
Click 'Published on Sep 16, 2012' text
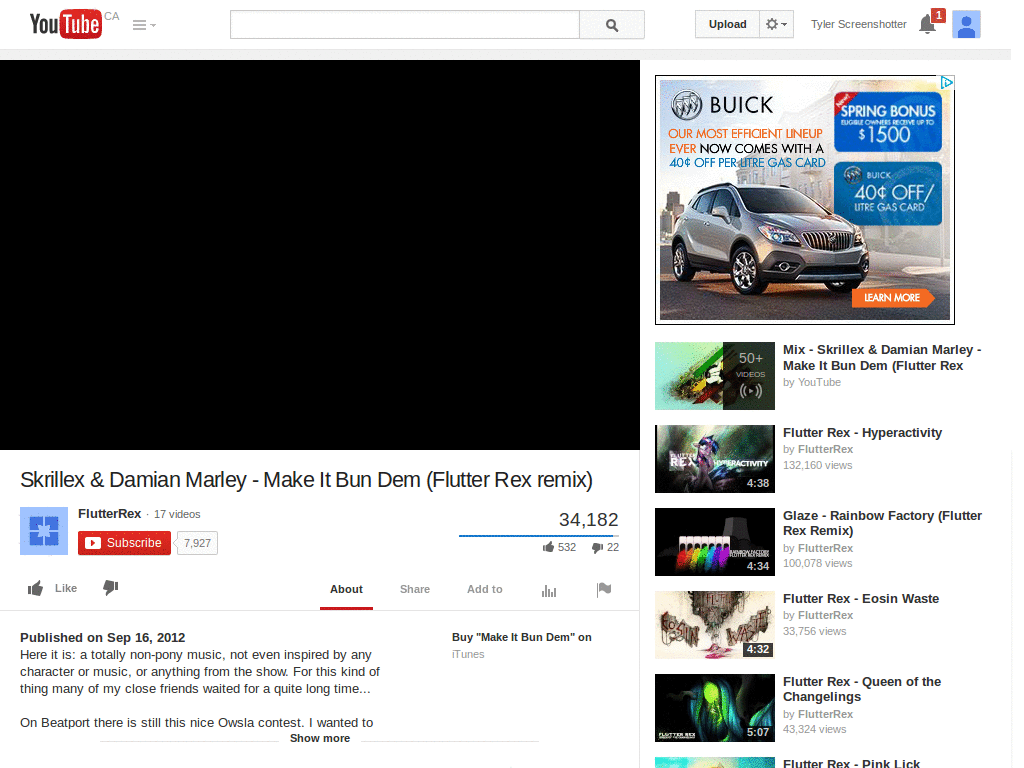tap(103, 637)
